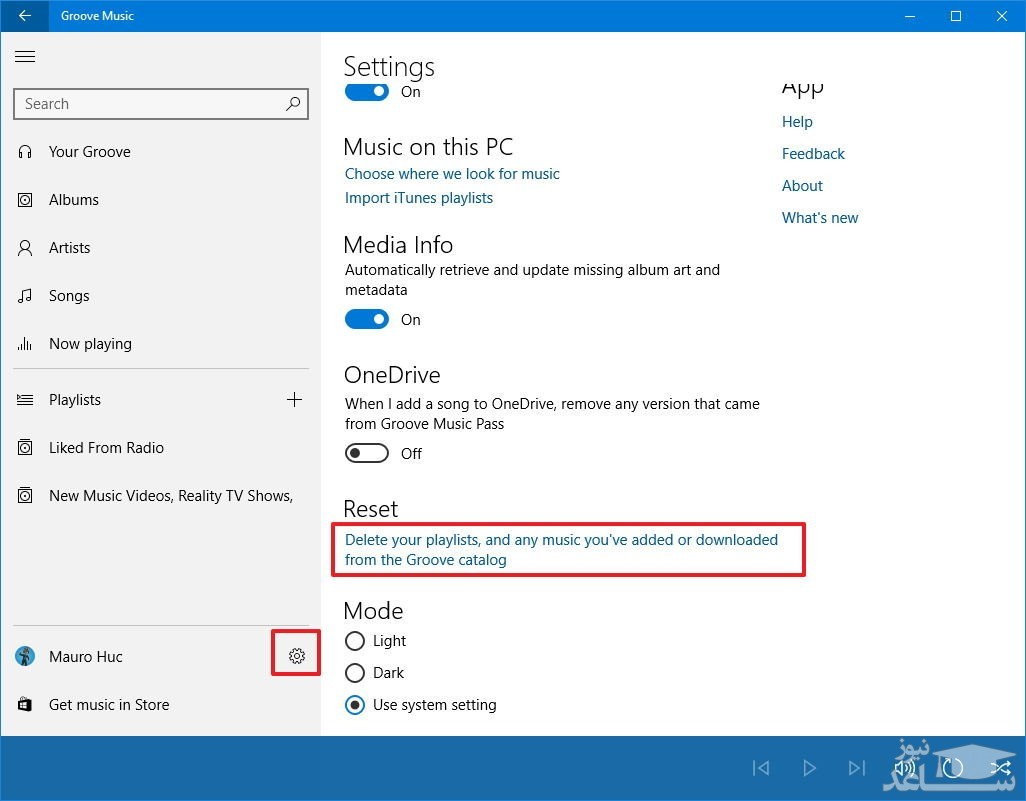Click the Delete your playlists reset link
Image resolution: width=1026 pixels, height=801 pixels.
click(561, 549)
